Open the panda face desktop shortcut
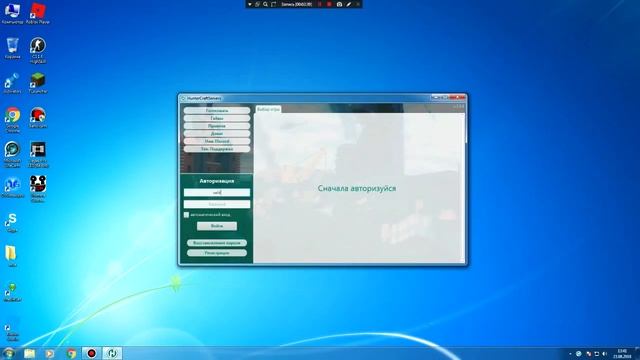640x360 pixels. pyautogui.click(x=38, y=189)
